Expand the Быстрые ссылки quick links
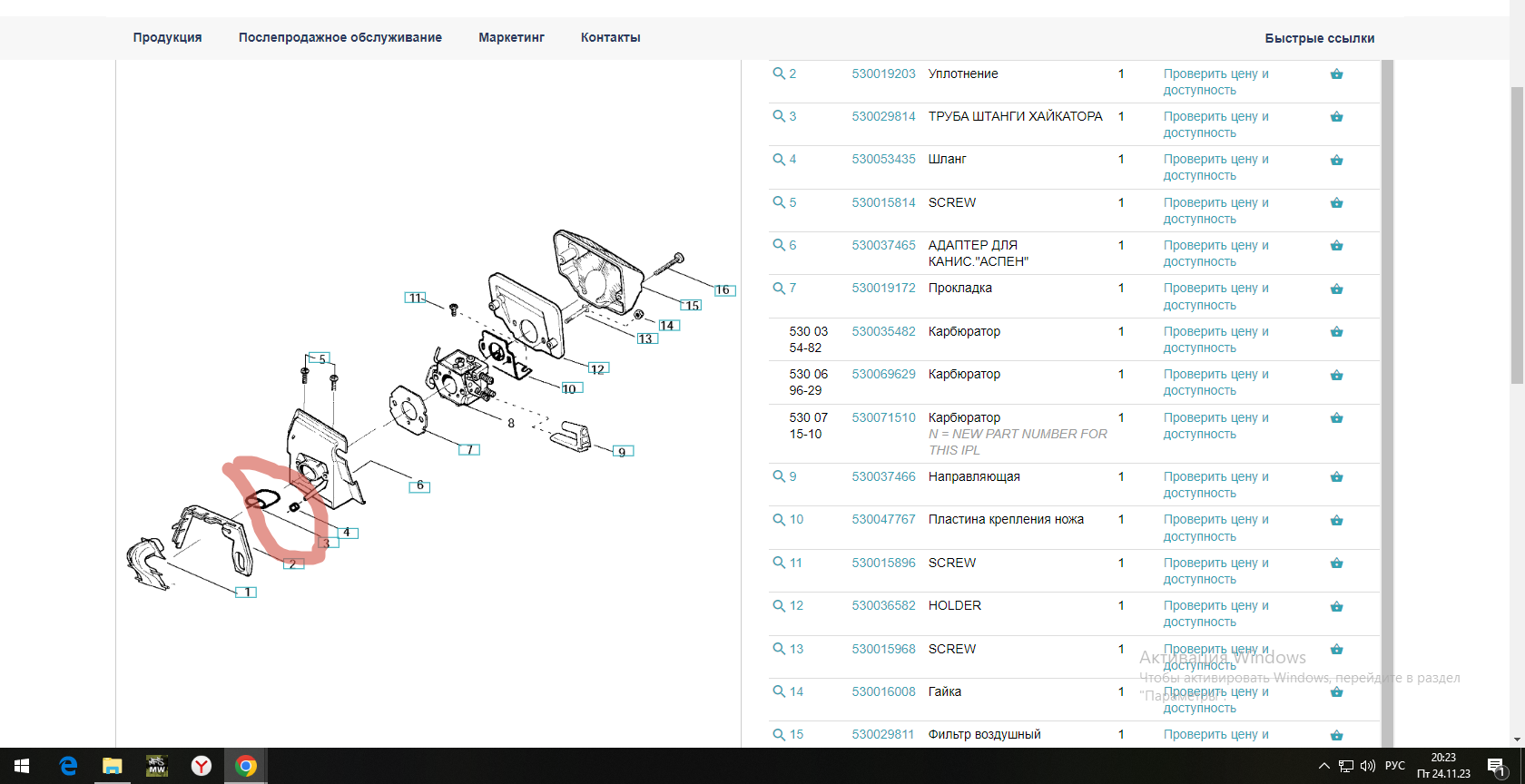Image resolution: width=1525 pixels, height=784 pixels. coord(1319,38)
